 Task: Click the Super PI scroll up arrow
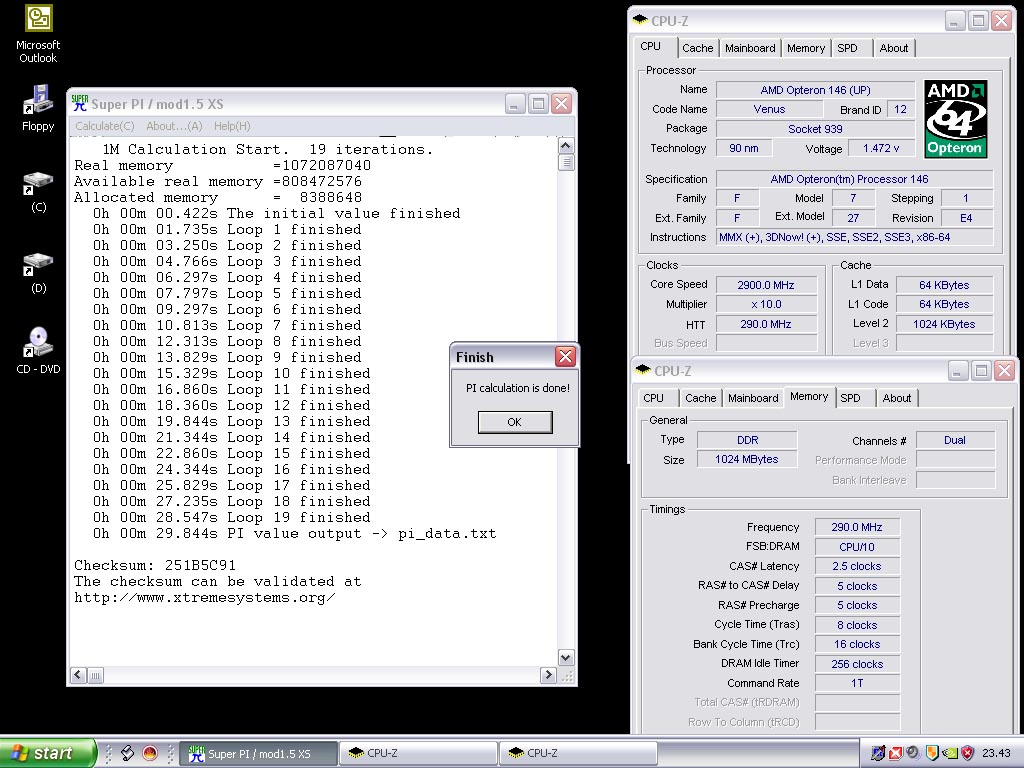(566, 145)
